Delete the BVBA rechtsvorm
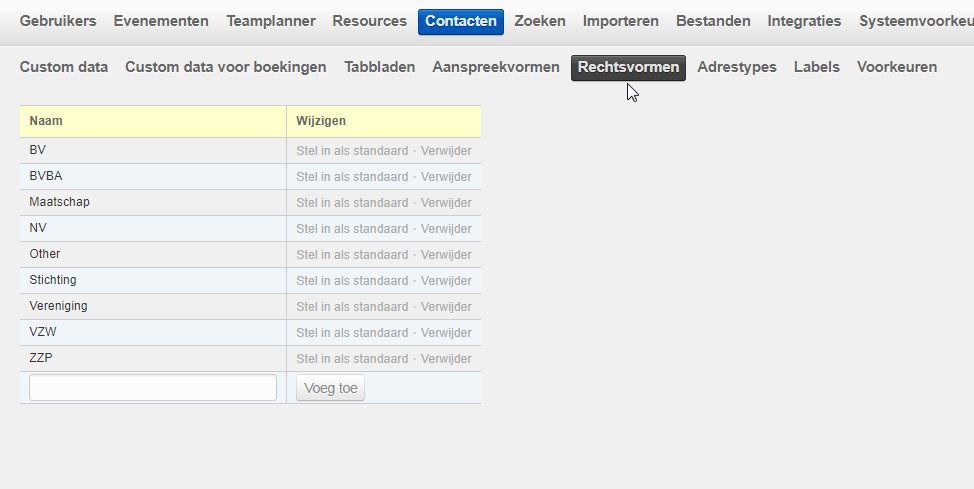Screen dimensions: 974x489 [446, 177]
